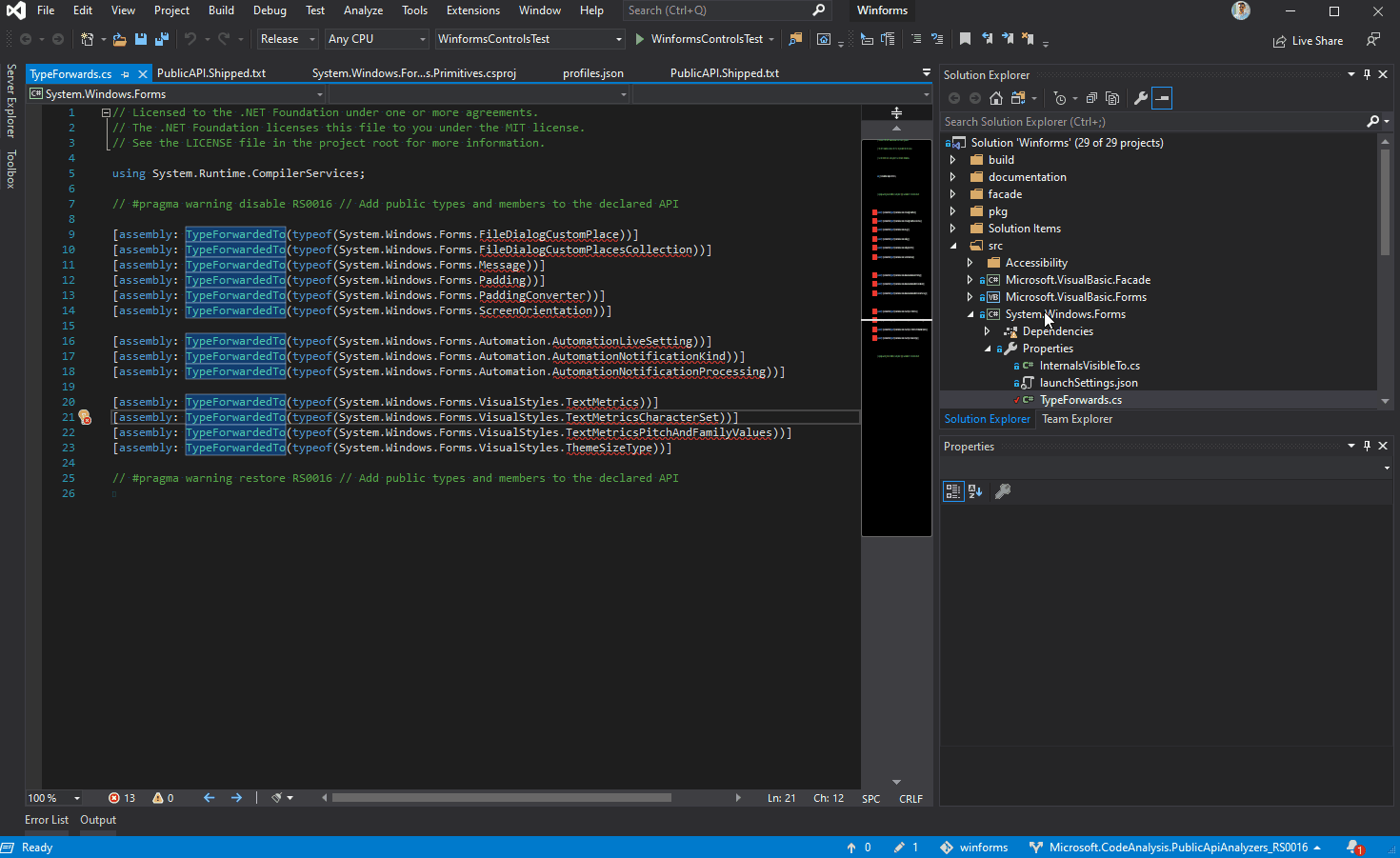Image resolution: width=1400 pixels, height=858 pixels.
Task: Select the Team Explorer tab
Action: [1076, 419]
